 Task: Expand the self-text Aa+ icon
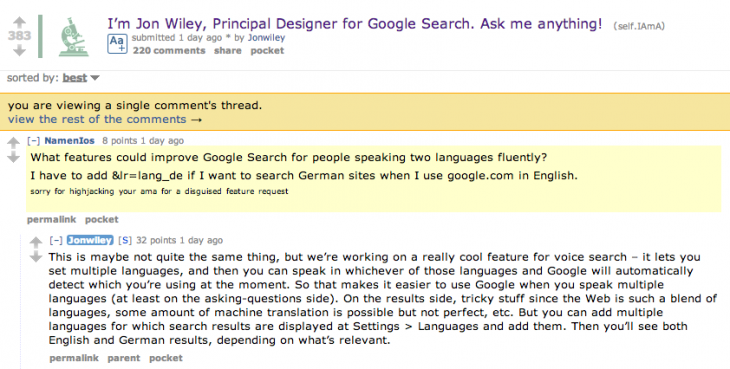click(x=117, y=44)
